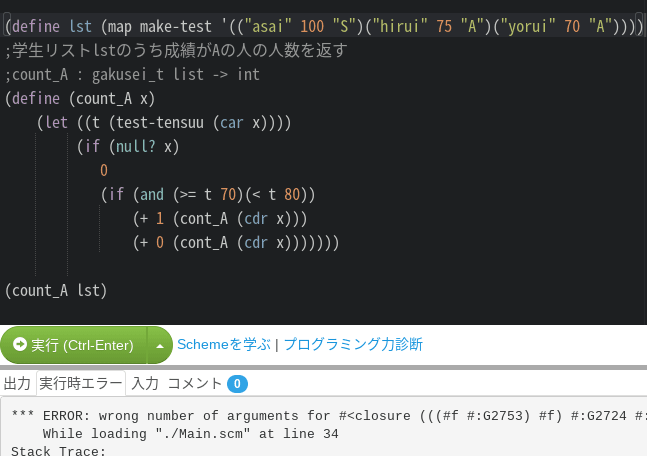
Task: Open the コメント tab
Action: 195,383
